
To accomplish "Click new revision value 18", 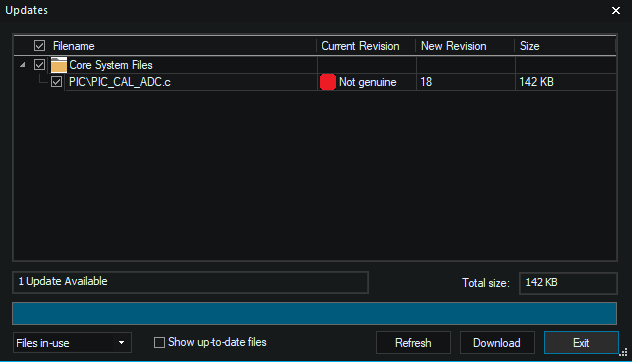I will tap(426, 82).
